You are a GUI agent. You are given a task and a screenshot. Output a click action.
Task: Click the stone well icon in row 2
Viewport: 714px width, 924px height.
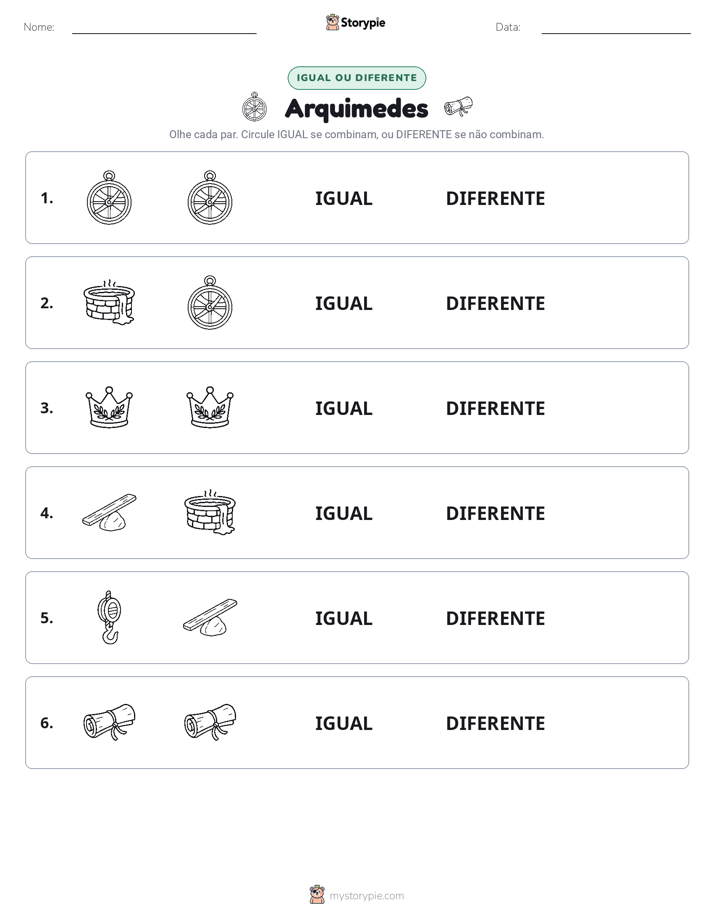[110, 302]
